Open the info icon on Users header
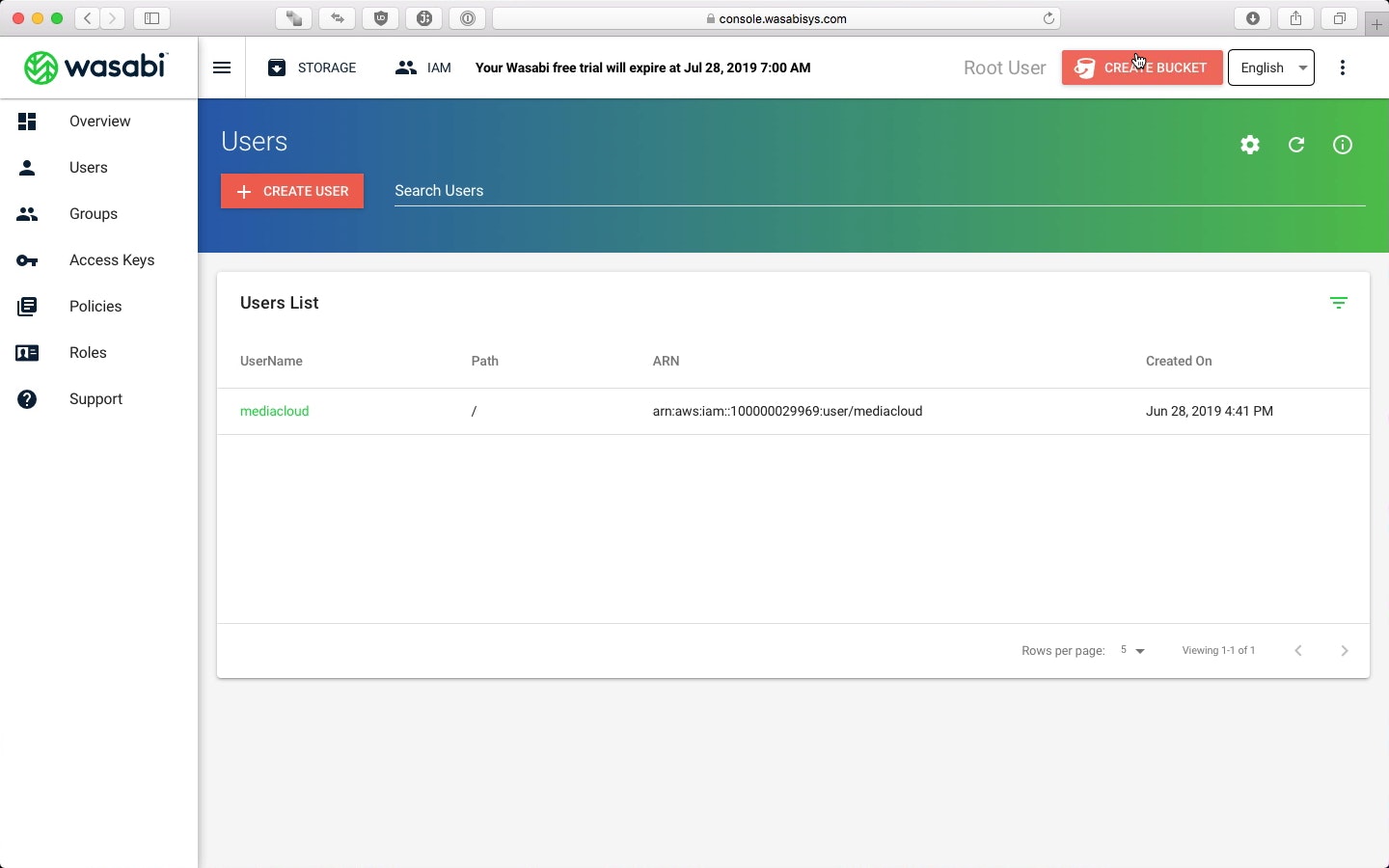This screenshot has width=1389, height=868. point(1343,145)
